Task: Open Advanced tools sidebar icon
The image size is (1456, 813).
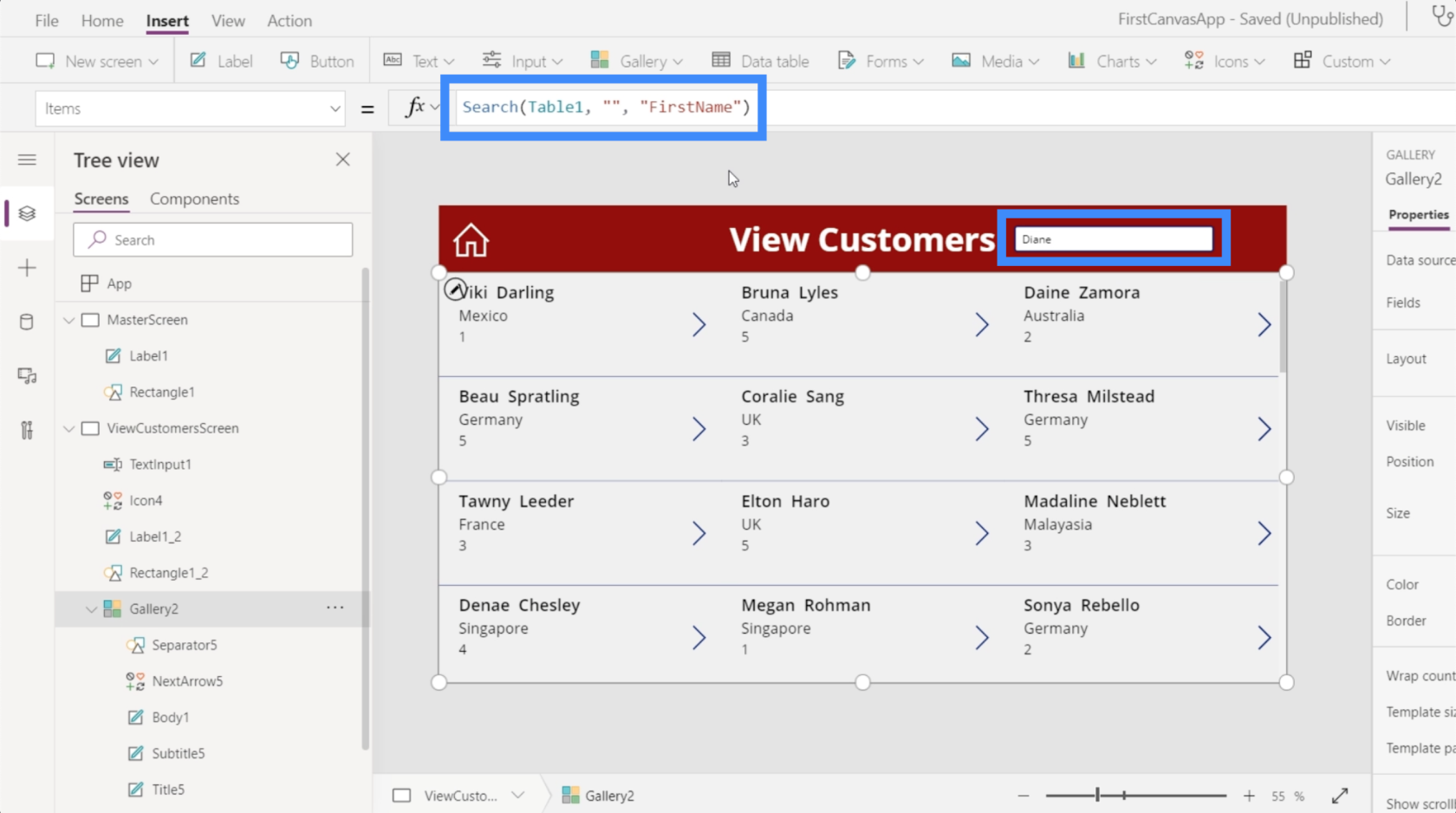Action: pos(27,430)
